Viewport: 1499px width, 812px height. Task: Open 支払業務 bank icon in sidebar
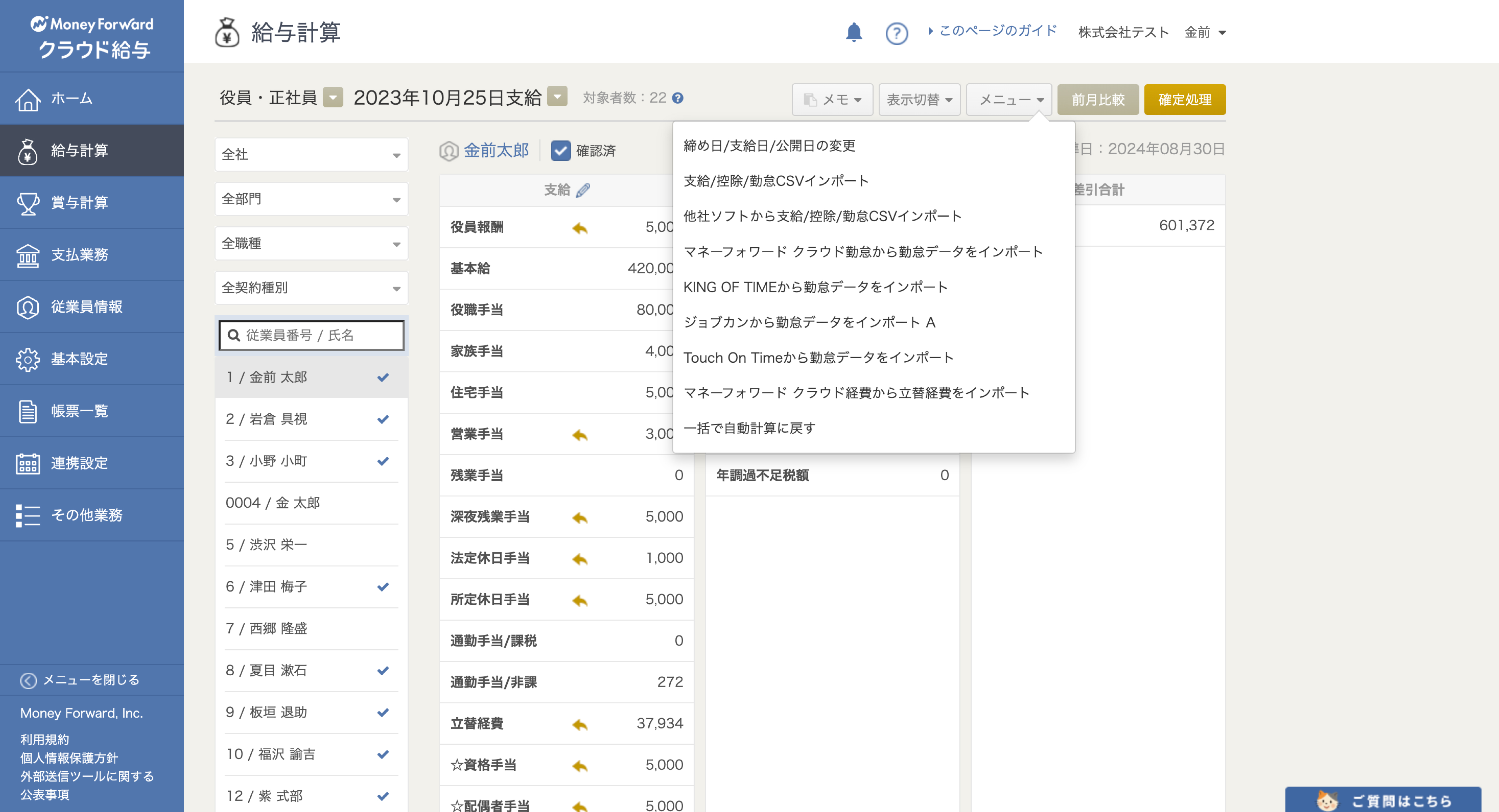pos(28,255)
